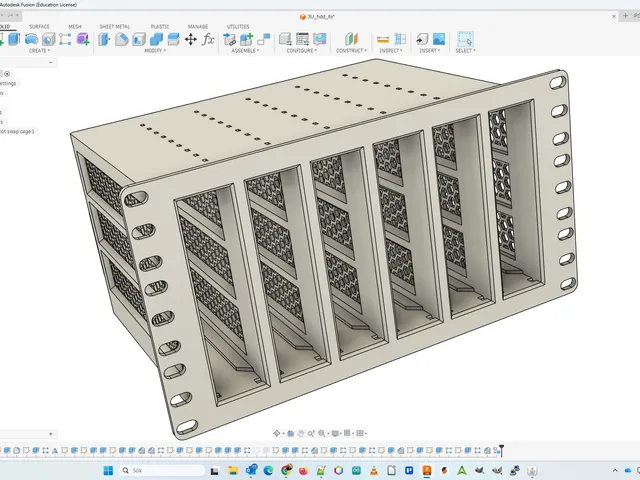Screen dimensions: 640x480
Task: Open the Display Settings monitor icon
Action: click(335, 433)
